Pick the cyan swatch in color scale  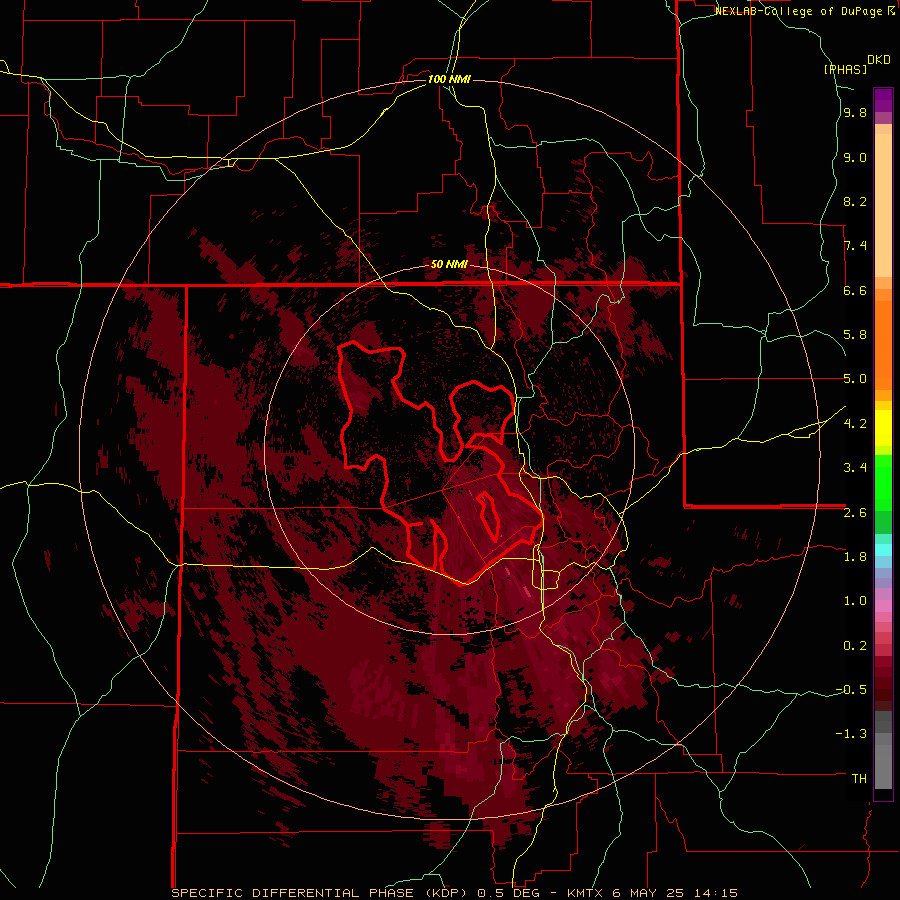point(883,550)
